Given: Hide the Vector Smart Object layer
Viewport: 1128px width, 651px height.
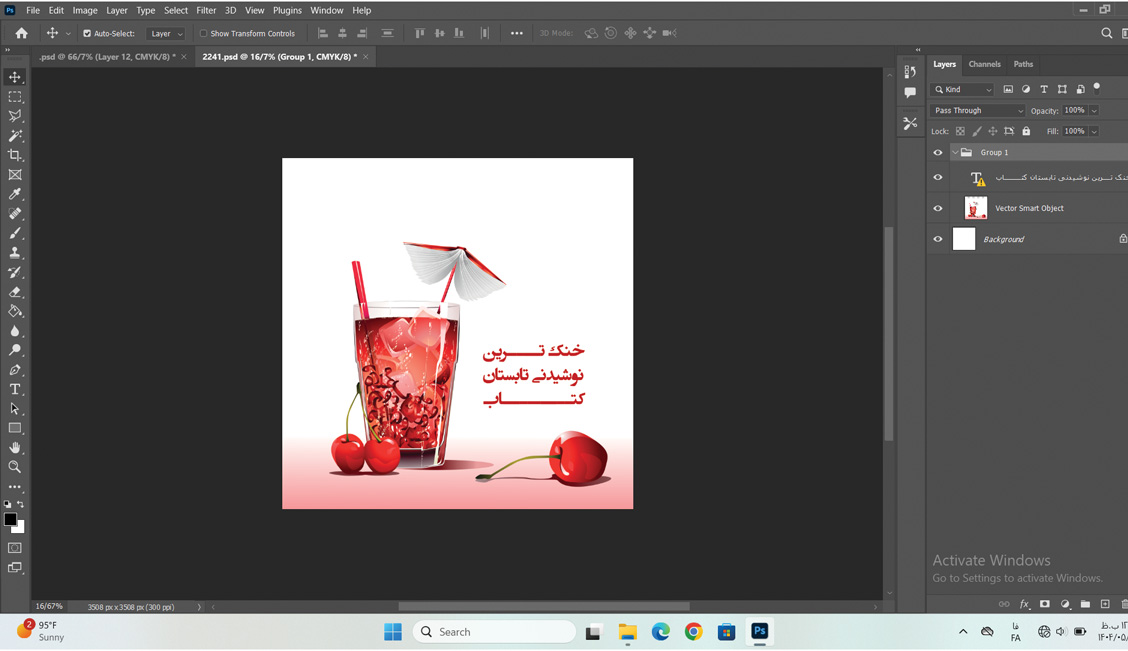Looking at the screenshot, I should click(937, 209).
